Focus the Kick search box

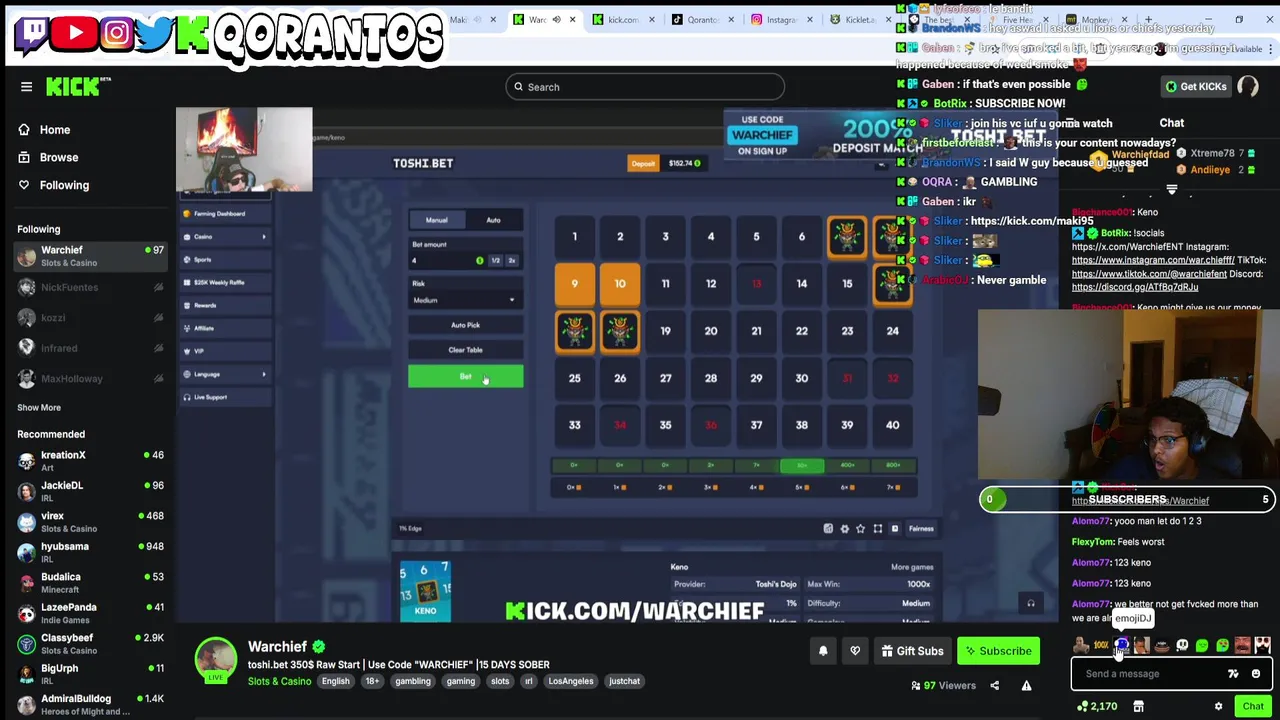pos(645,87)
